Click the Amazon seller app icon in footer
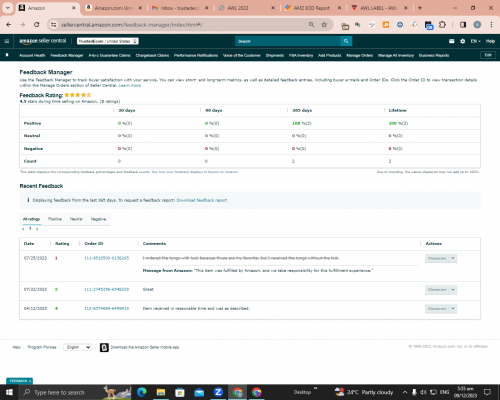500x400 pixels. (x=104, y=347)
